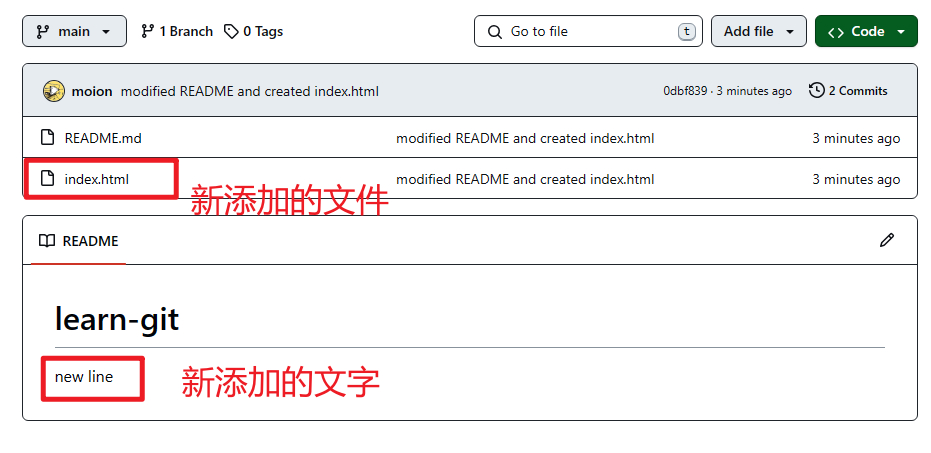Open commit message in the index.html row
Screen dimensions: 931x453
click(x=525, y=179)
